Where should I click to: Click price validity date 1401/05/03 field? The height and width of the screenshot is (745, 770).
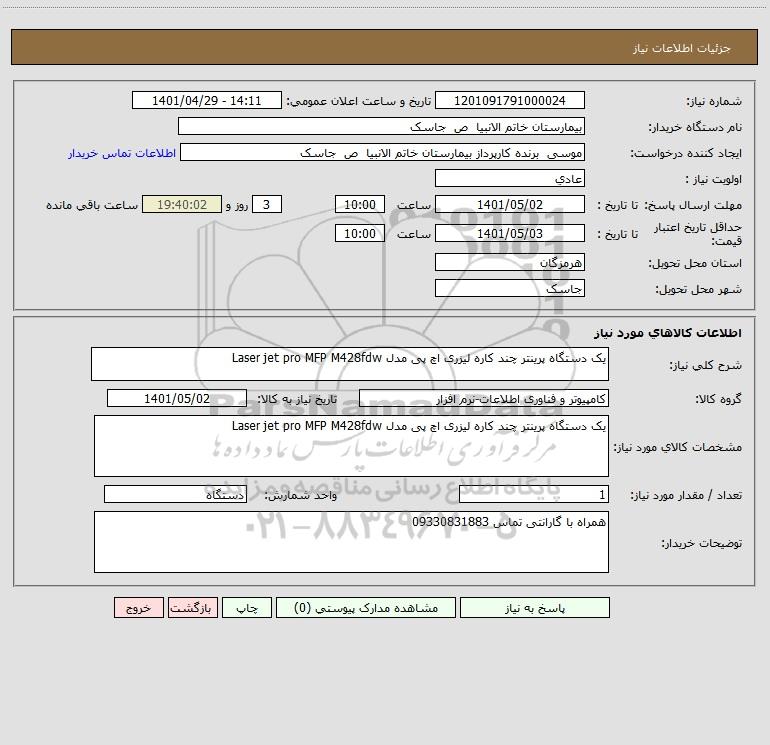coord(510,233)
